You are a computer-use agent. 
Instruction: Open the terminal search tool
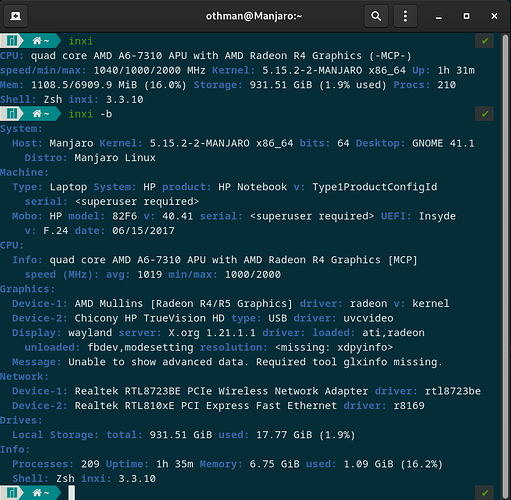coord(376,16)
